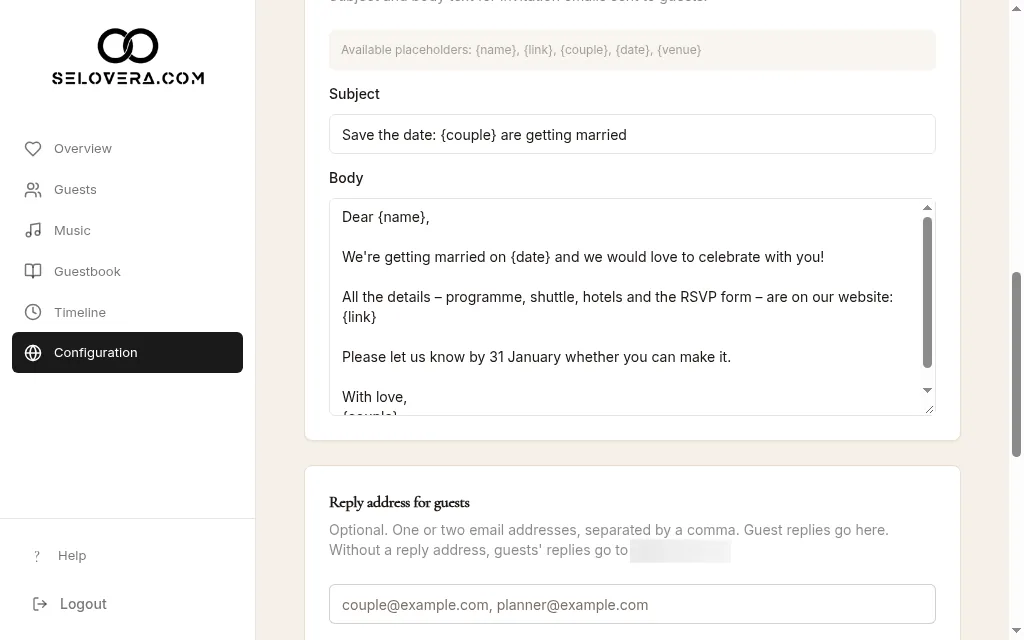Focus the reply address email field
Screen dimensions: 1024x640
[x=632, y=605]
